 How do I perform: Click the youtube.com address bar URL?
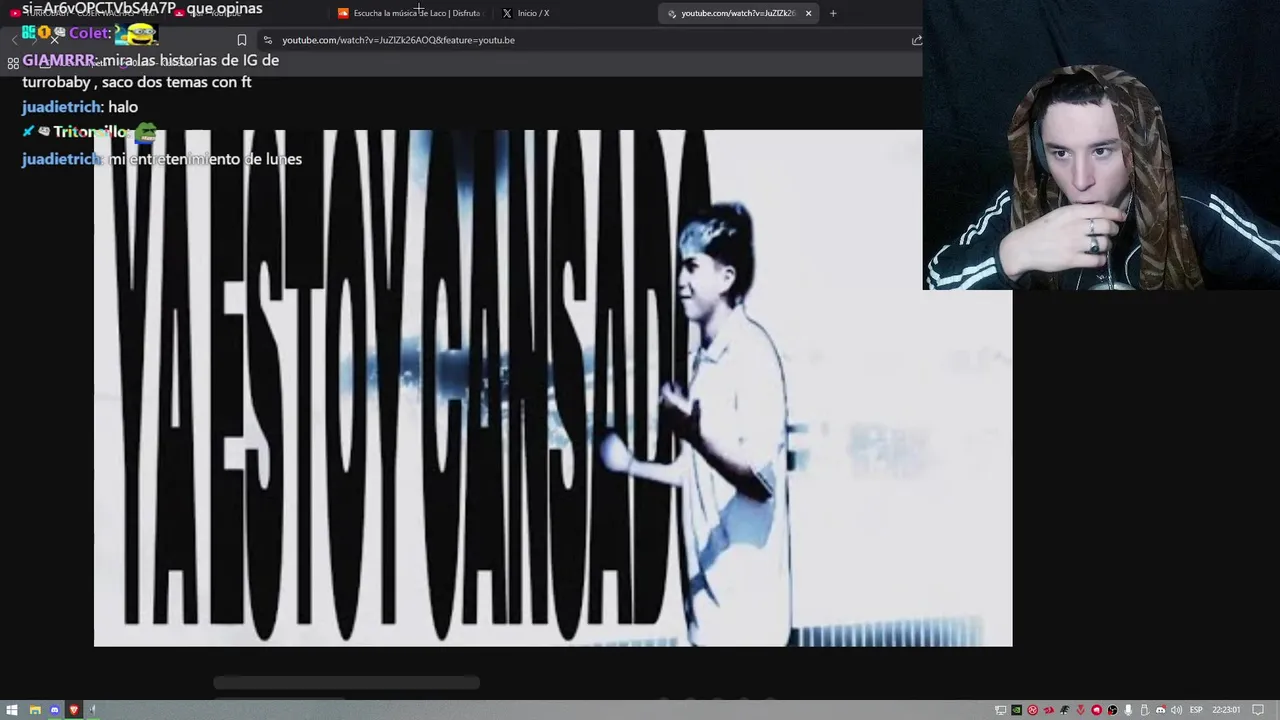click(x=398, y=40)
